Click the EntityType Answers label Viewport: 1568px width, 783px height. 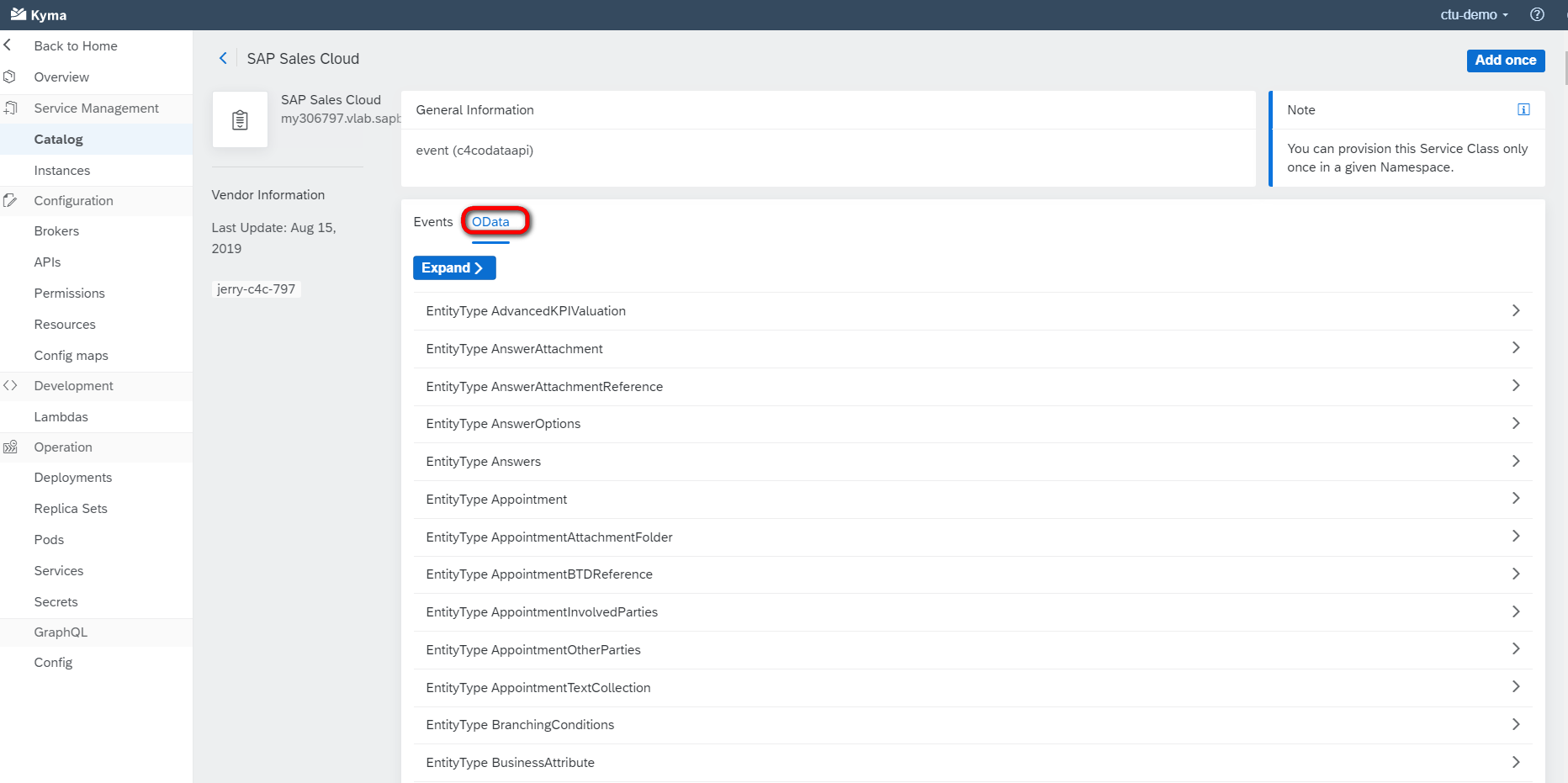pyautogui.click(x=484, y=461)
